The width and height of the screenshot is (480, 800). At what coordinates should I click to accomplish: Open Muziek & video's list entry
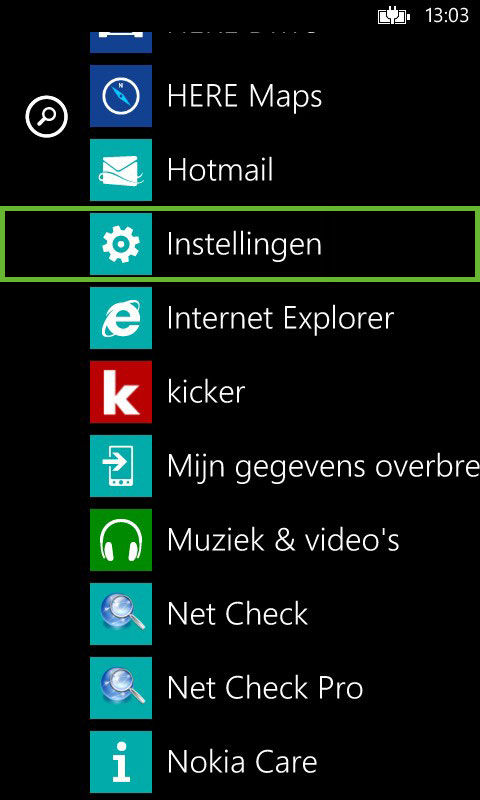pos(283,540)
